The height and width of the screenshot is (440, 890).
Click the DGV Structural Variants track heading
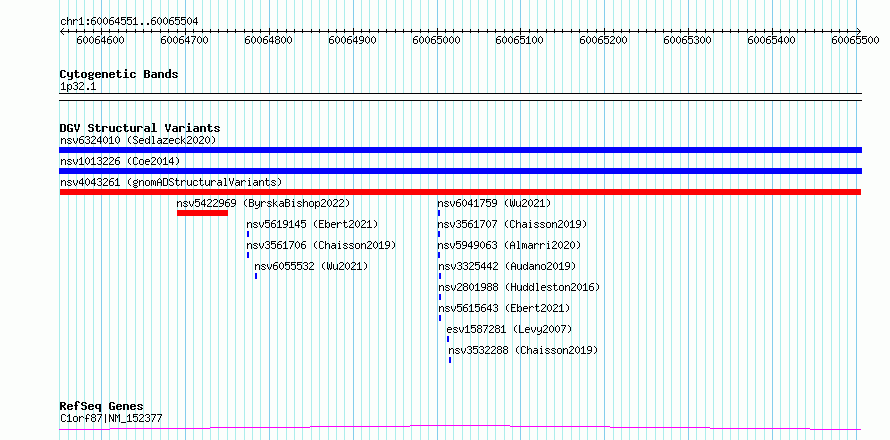[140, 128]
